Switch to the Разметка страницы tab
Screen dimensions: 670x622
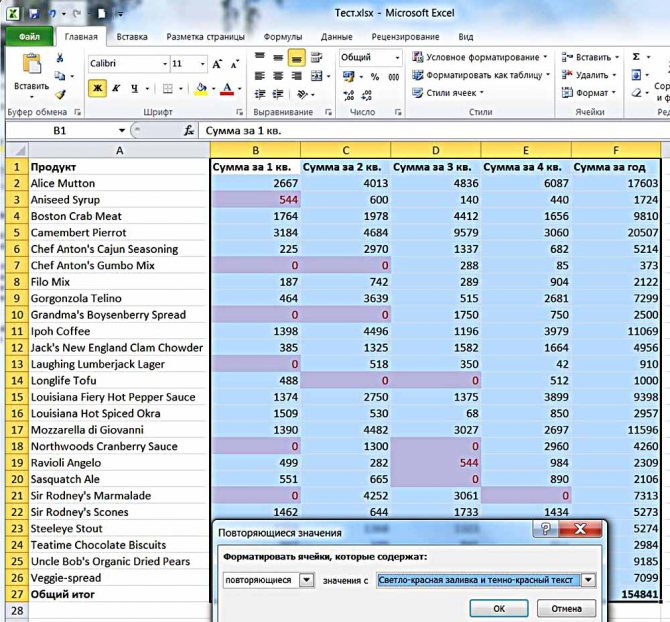pyautogui.click(x=206, y=37)
